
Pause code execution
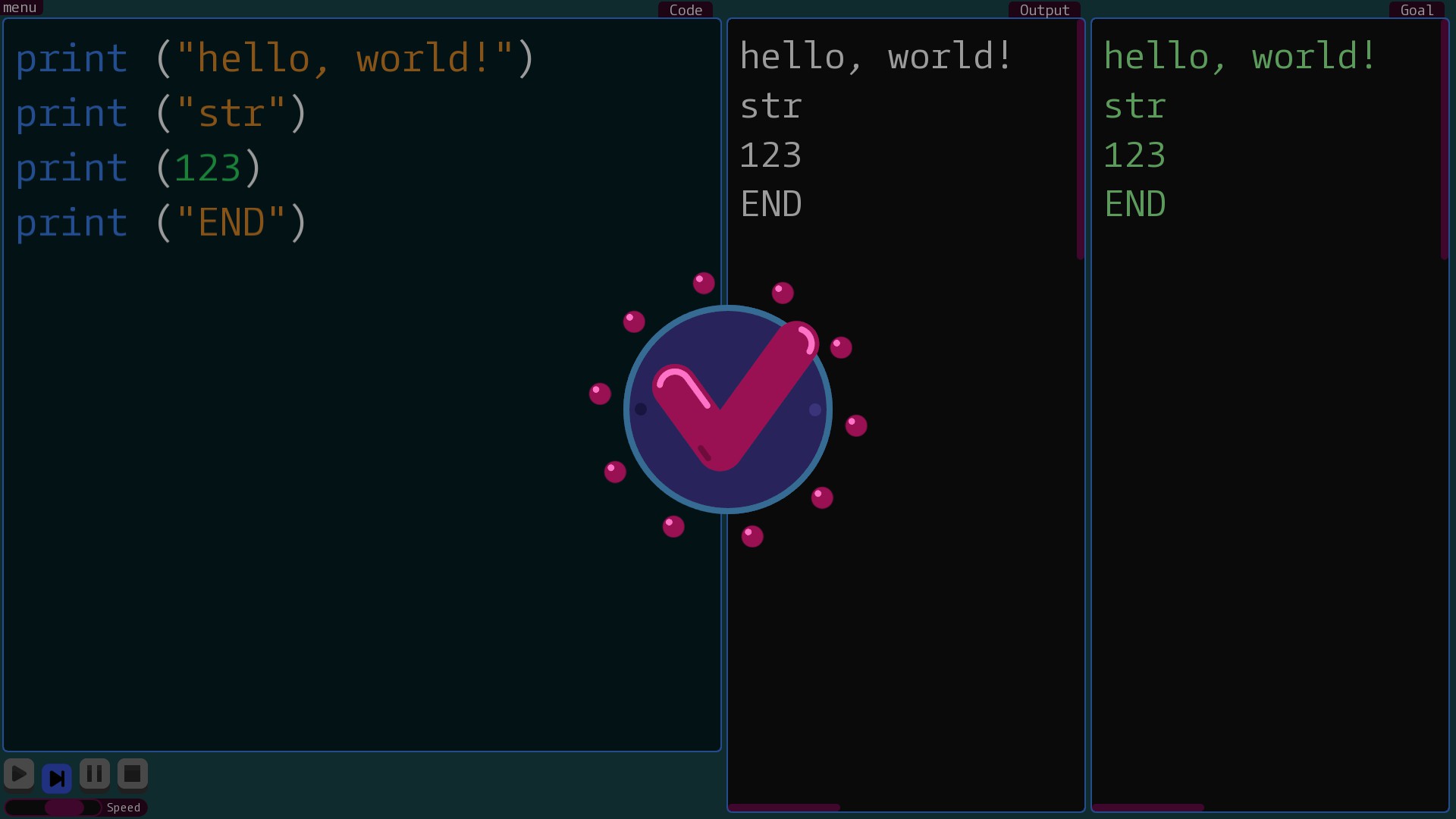[x=95, y=774]
